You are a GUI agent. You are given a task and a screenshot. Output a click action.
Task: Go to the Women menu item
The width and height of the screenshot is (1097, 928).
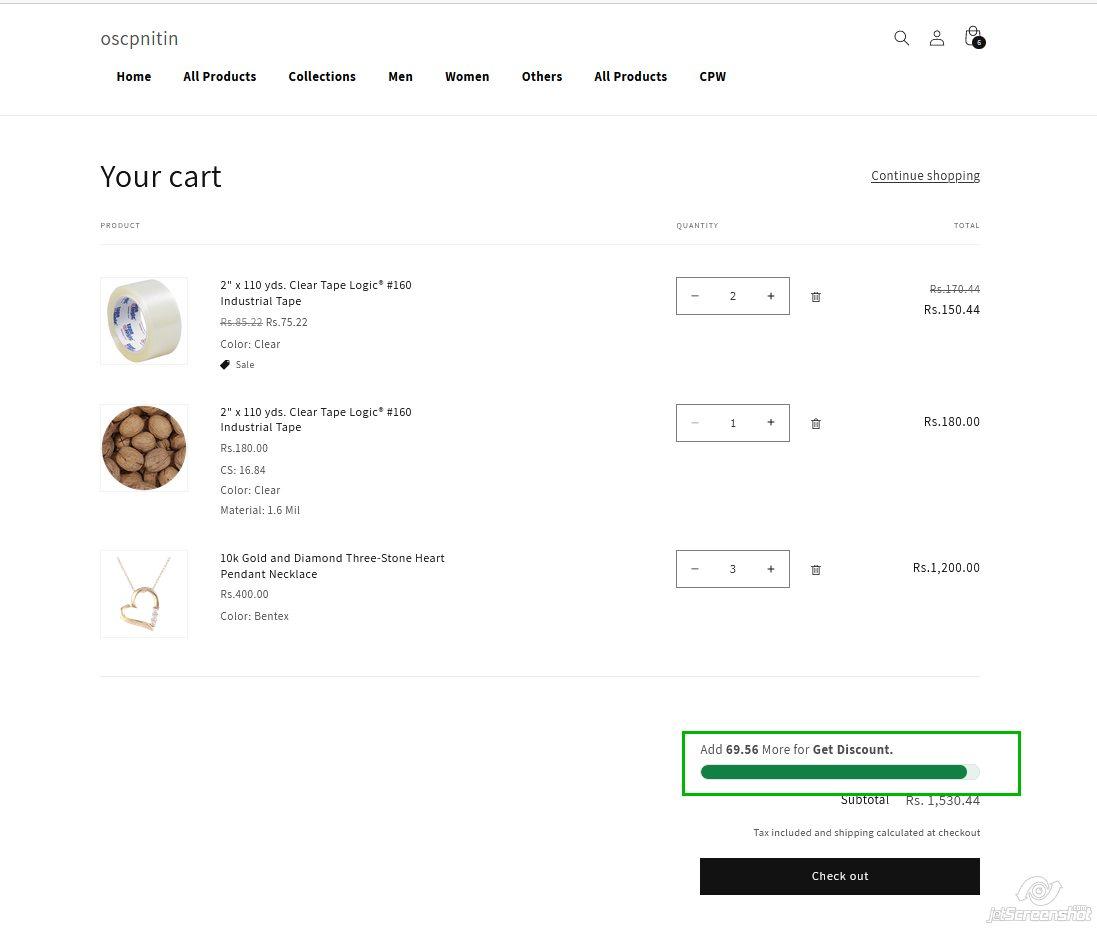point(467,77)
